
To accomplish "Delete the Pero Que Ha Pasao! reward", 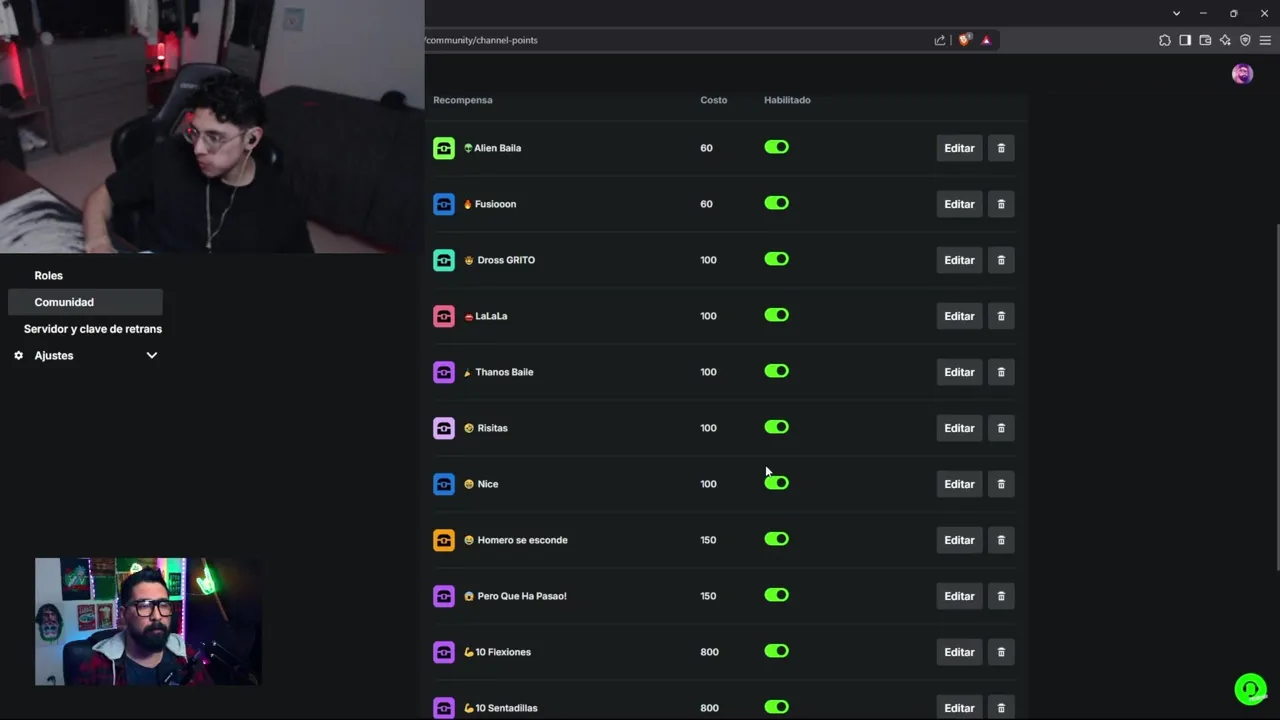I will [x=1001, y=596].
